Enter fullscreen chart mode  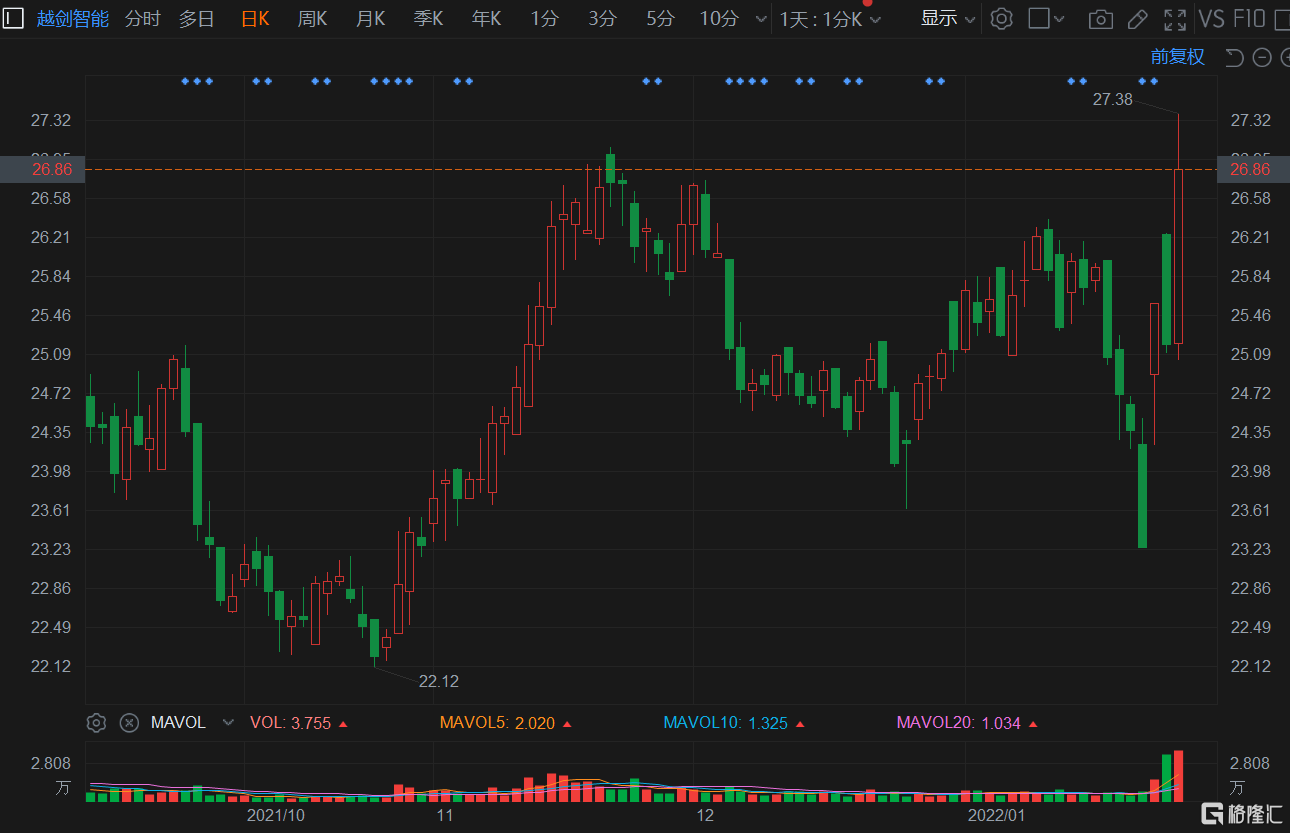click(1176, 19)
